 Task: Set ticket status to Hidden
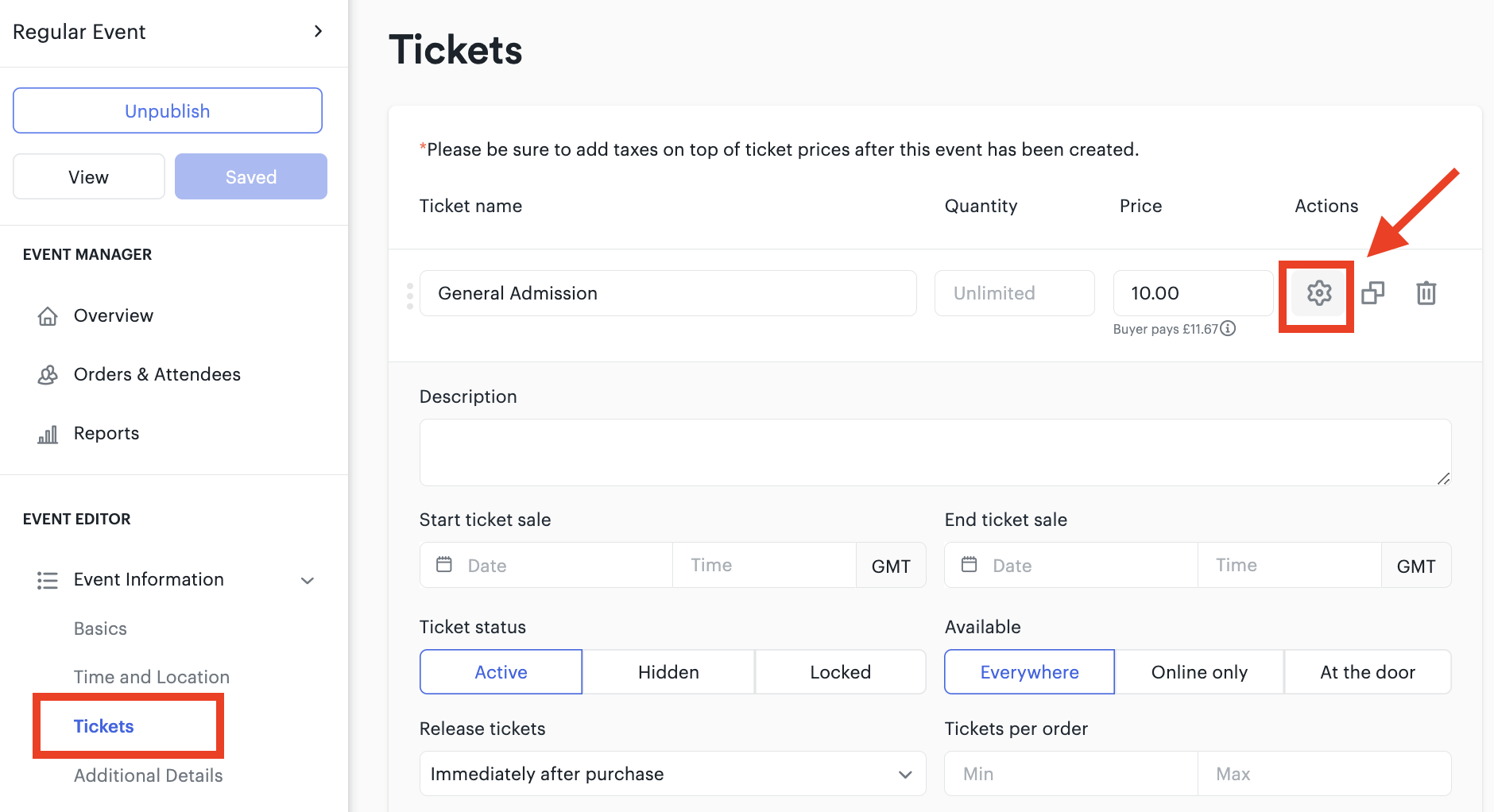coord(668,672)
